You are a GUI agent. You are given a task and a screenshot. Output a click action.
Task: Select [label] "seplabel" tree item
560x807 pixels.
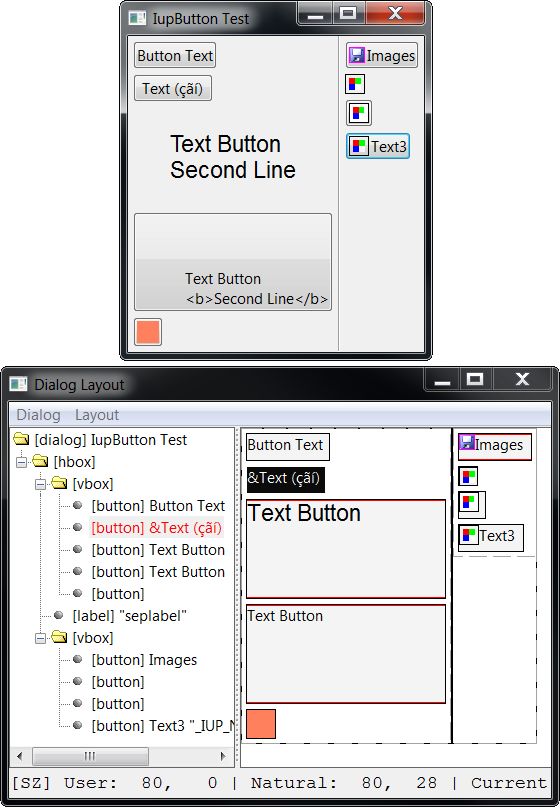point(129,616)
